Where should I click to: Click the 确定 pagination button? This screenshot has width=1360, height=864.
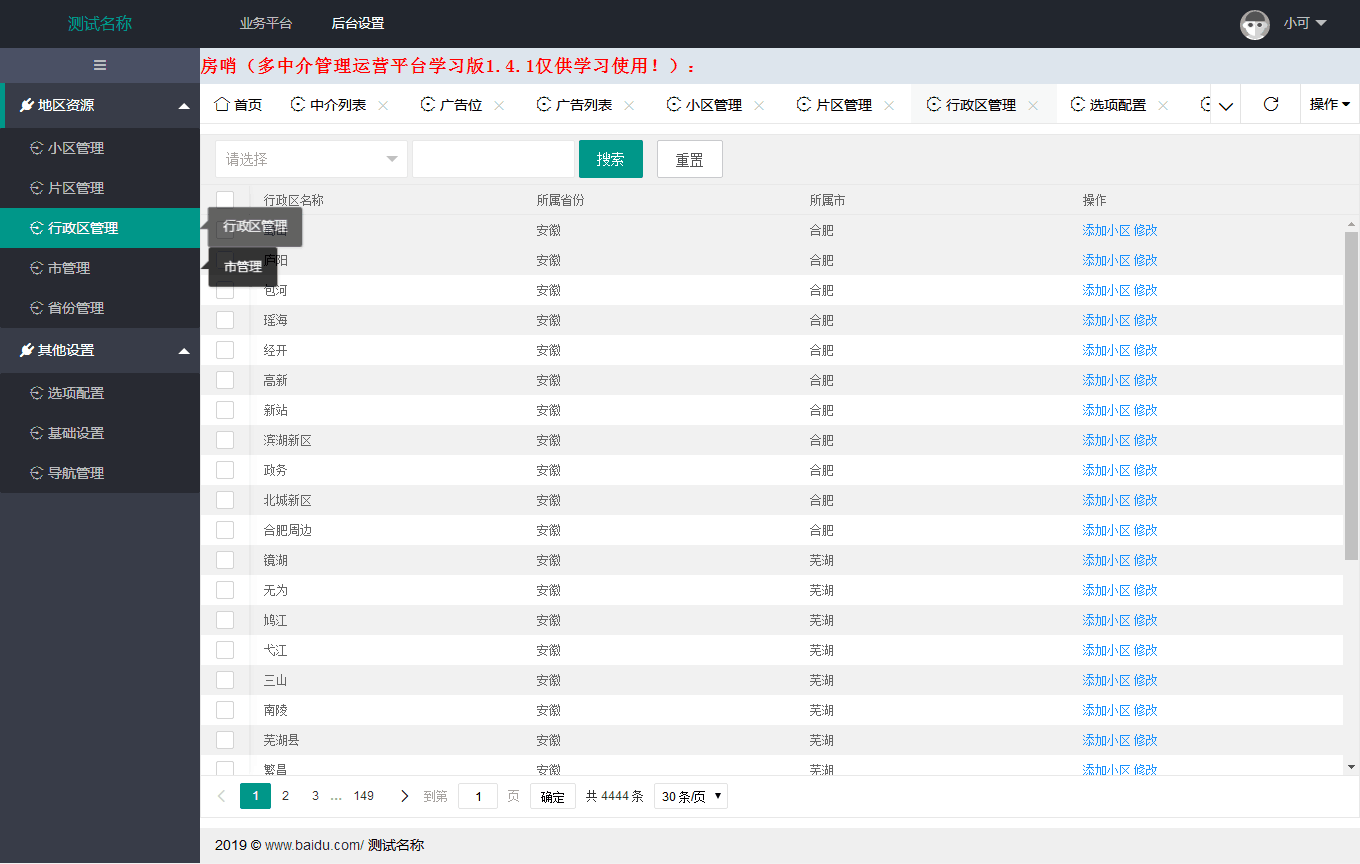pyautogui.click(x=553, y=796)
